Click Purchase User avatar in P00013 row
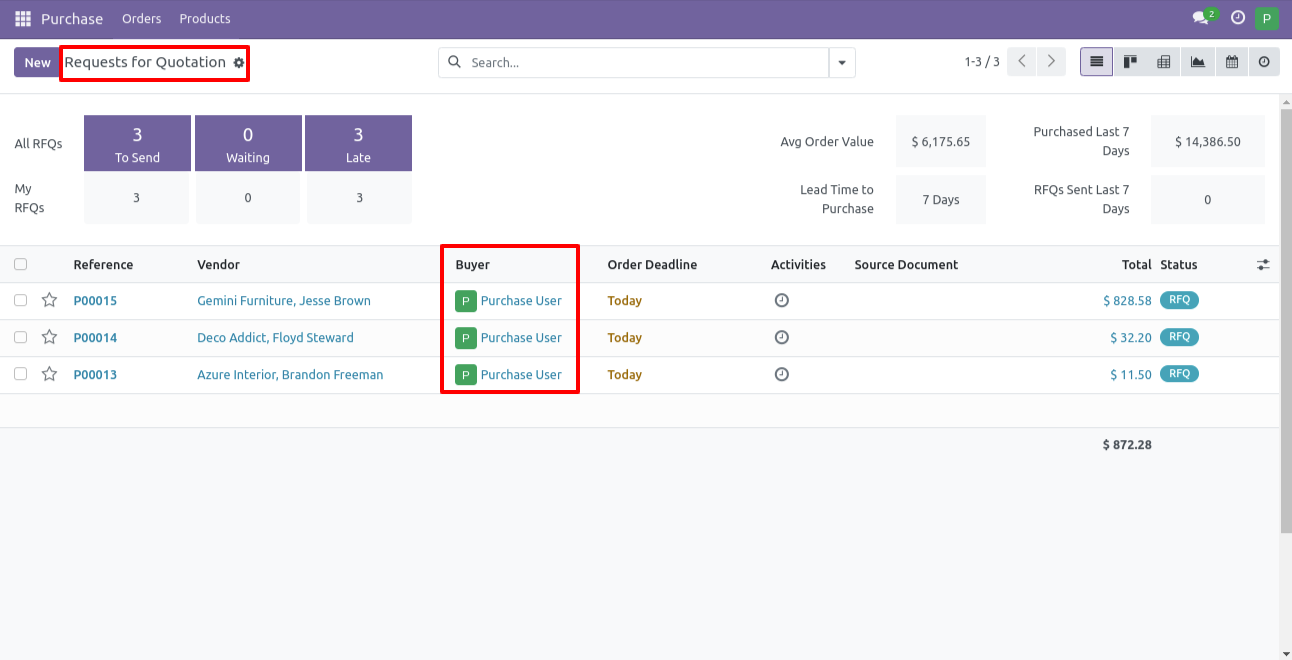 (x=465, y=375)
